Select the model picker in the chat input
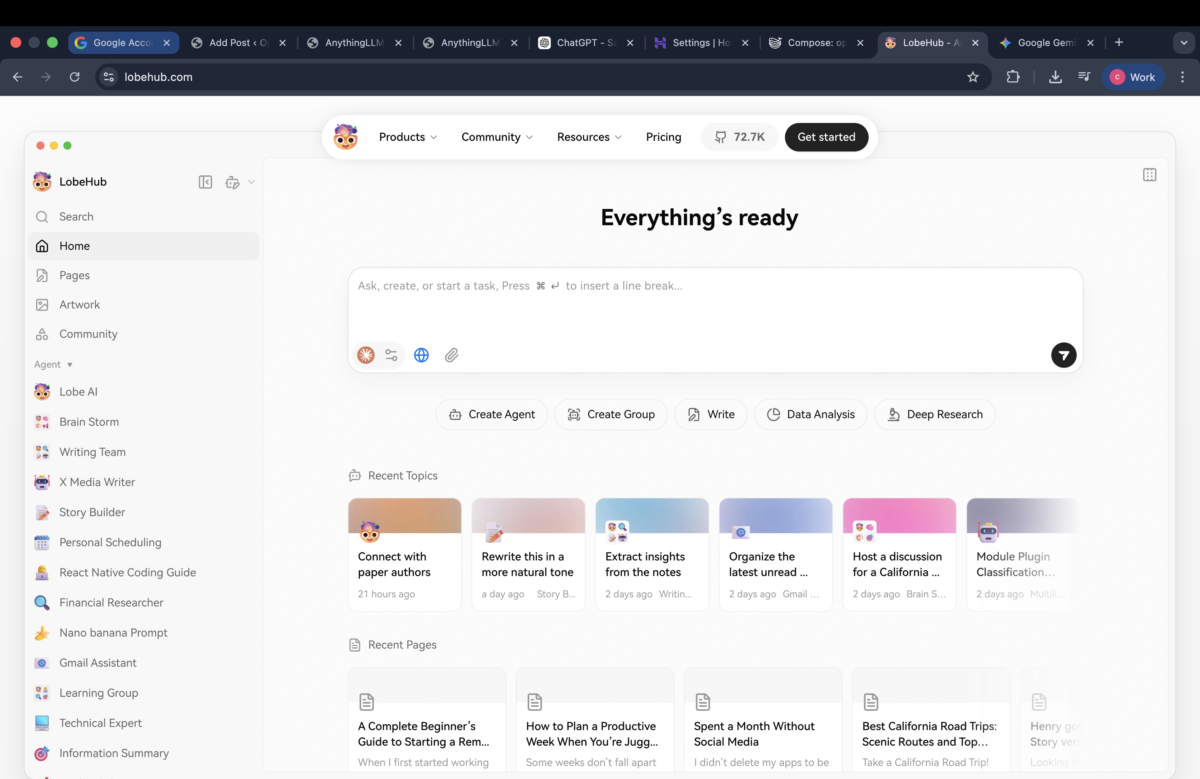Viewport: 1200px width, 779px height. (365, 355)
